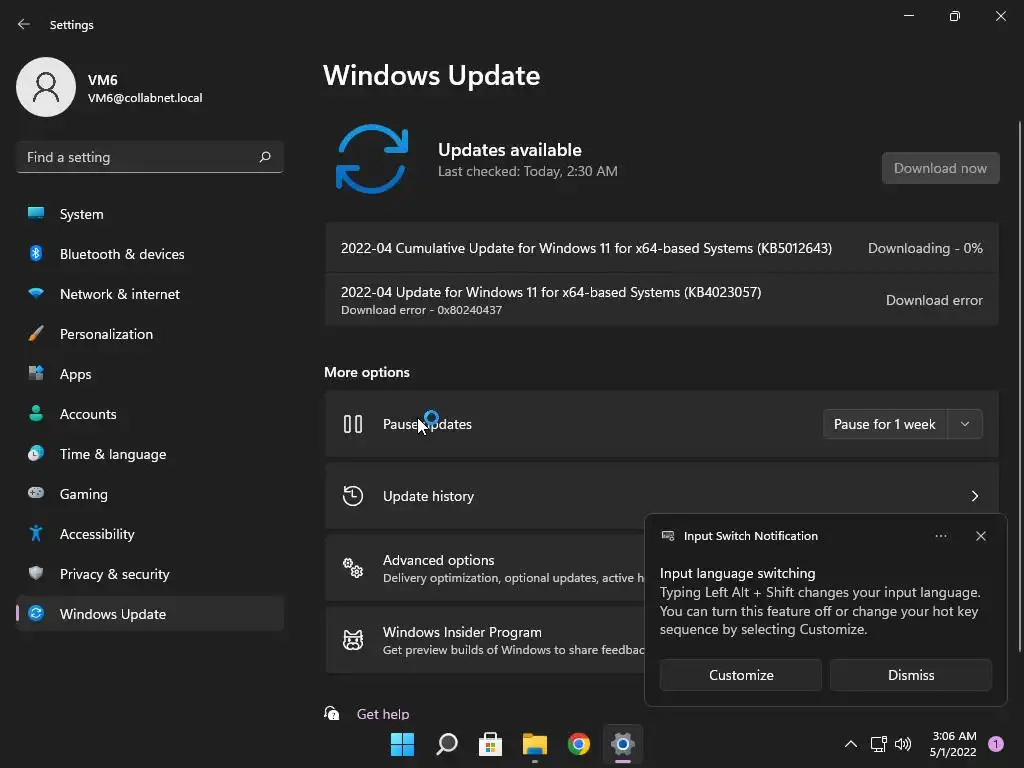Screen dimensions: 1024x768
Task: Click Downloading - 0% status text
Action: click(x=925, y=248)
